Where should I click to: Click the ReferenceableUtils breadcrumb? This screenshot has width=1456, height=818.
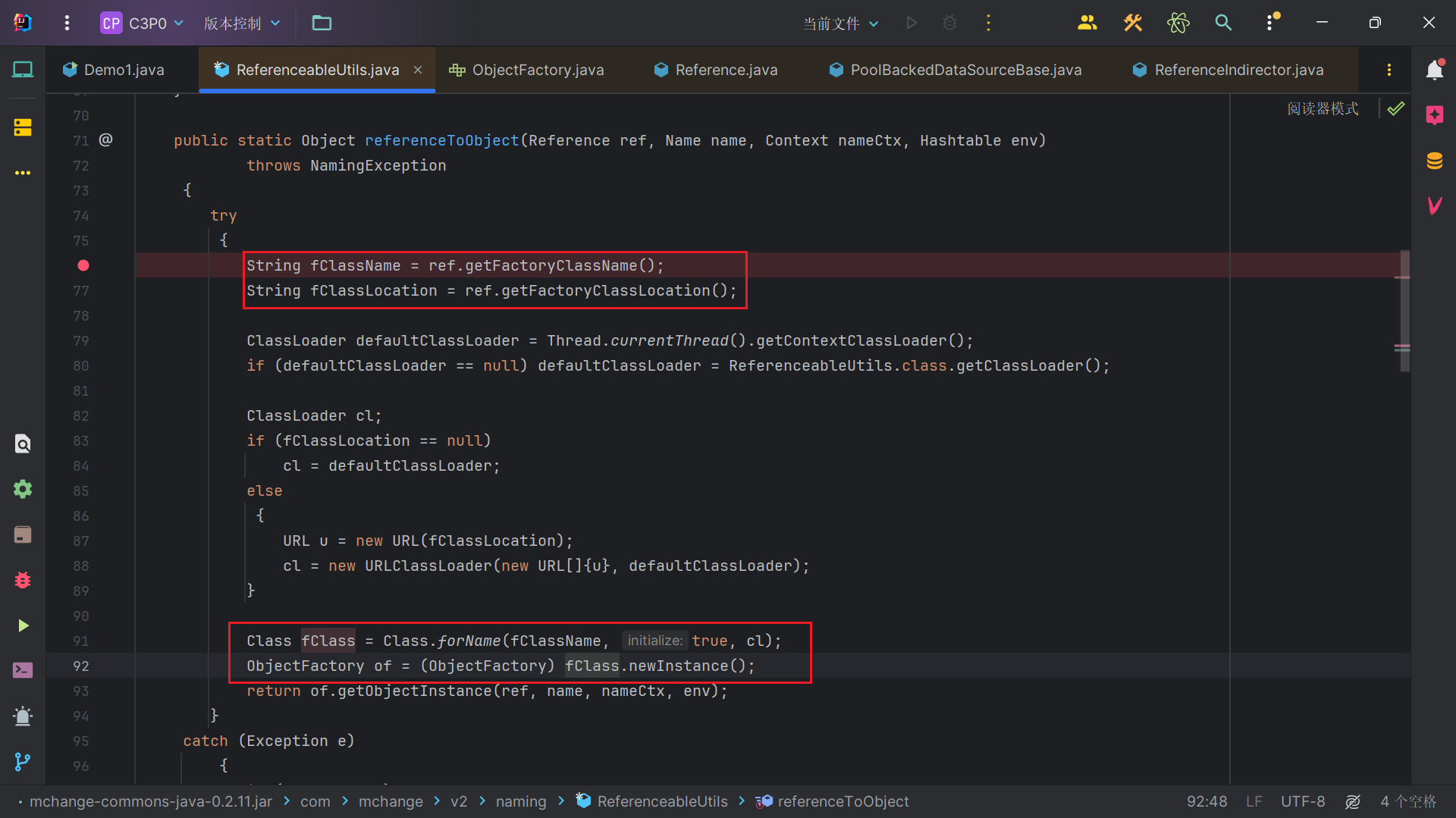(x=652, y=801)
